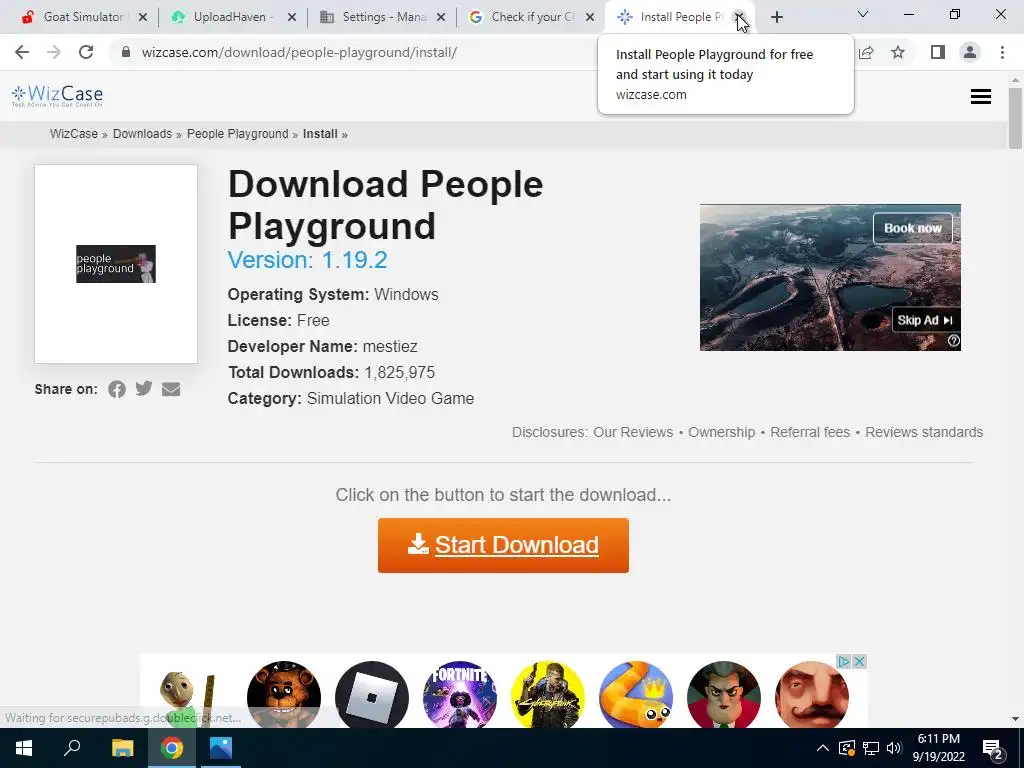This screenshot has width=1024, height=768.
Task: Open Chrome's three-dot menu
Action: [x=1002, y=52]
